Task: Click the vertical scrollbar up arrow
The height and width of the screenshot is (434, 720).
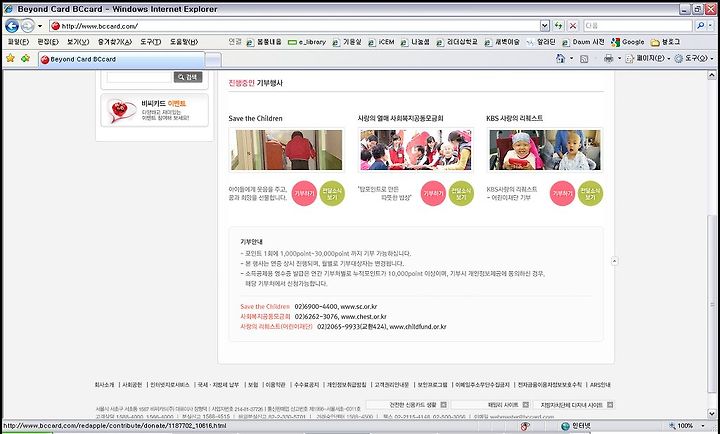Action: tap(712, 75)
